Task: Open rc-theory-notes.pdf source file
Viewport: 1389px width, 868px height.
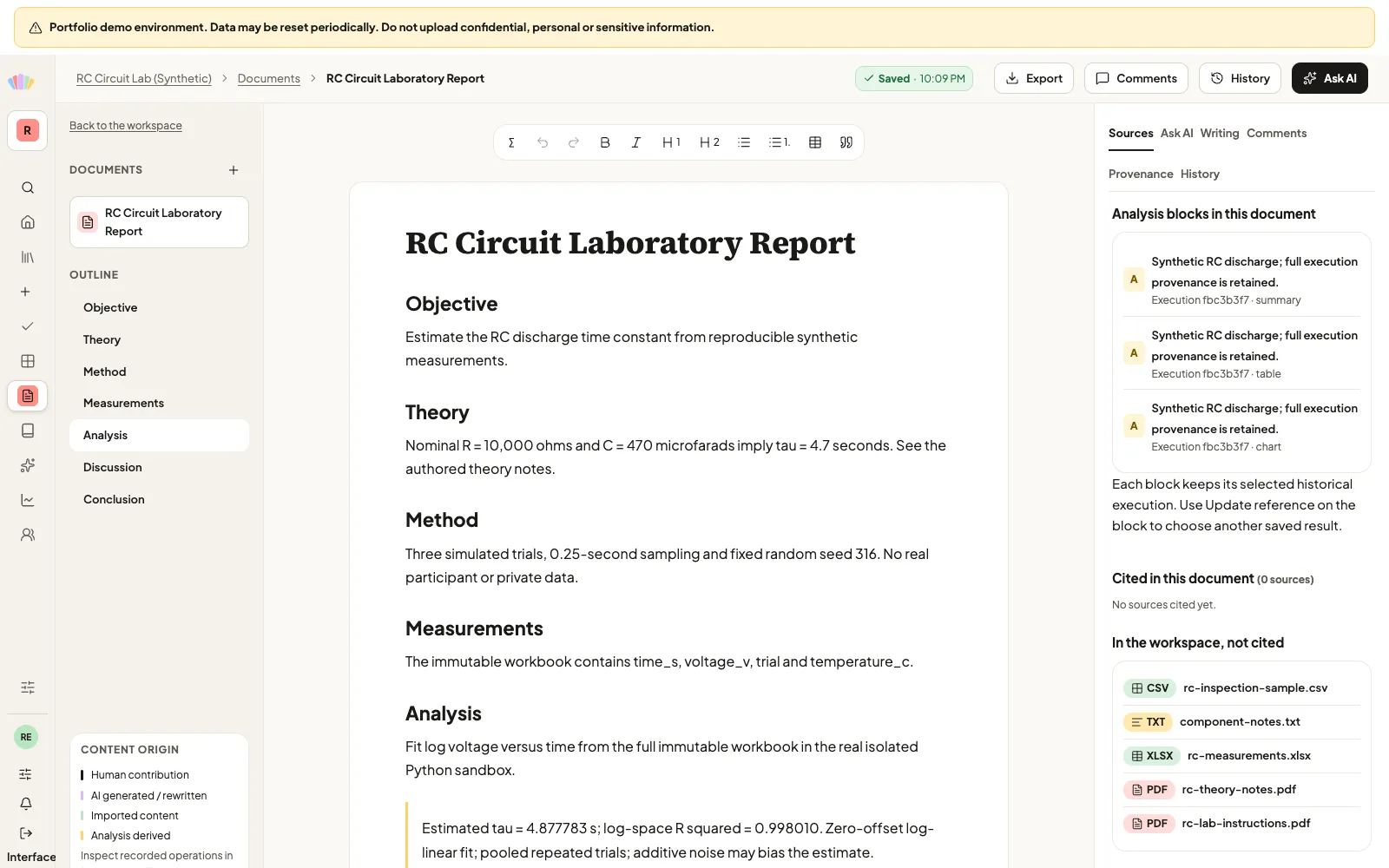Action: click(1241, 790)
